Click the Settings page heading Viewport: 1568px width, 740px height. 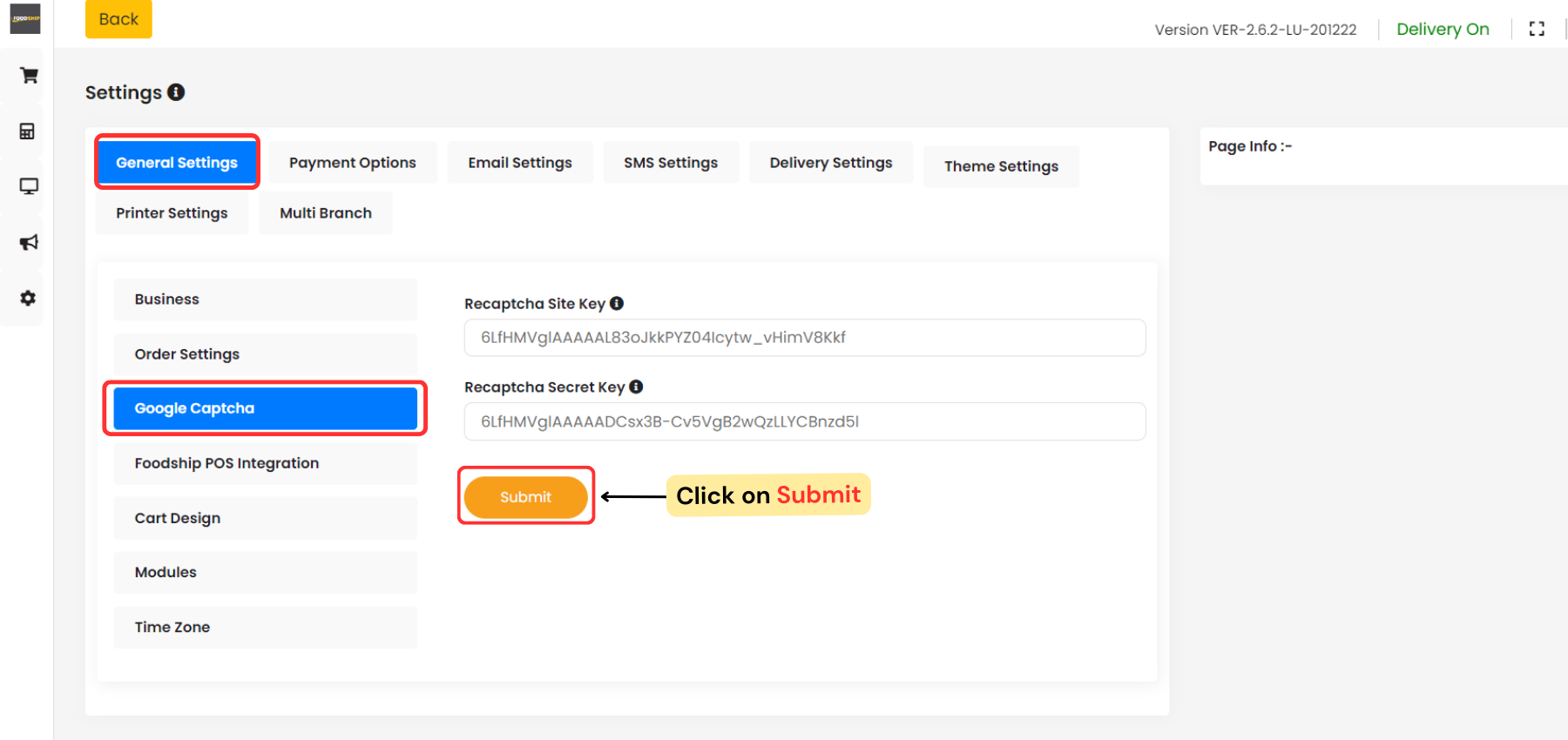click(124, 92)
